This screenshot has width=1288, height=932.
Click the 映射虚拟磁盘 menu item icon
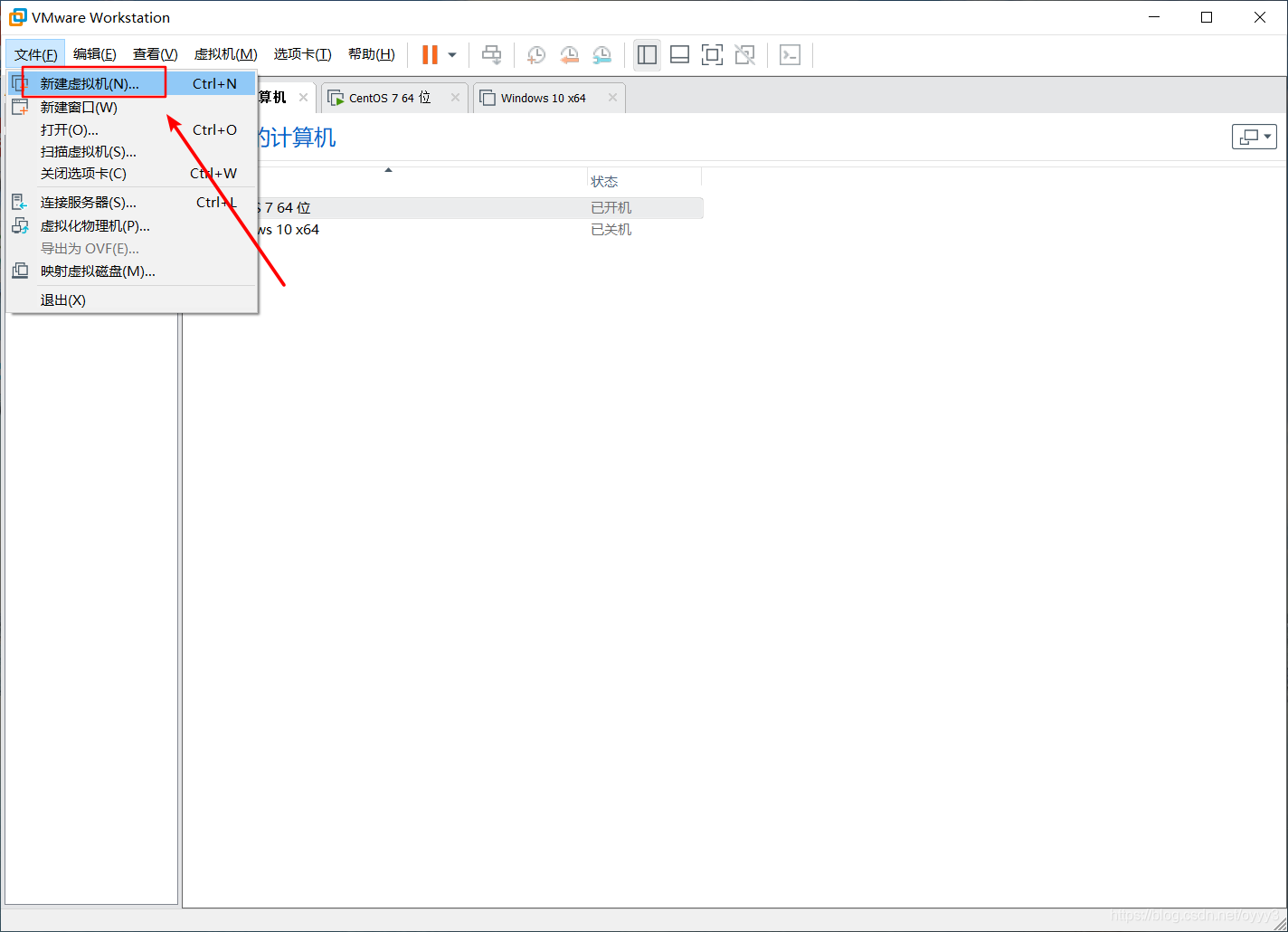[x=20, y=271]
